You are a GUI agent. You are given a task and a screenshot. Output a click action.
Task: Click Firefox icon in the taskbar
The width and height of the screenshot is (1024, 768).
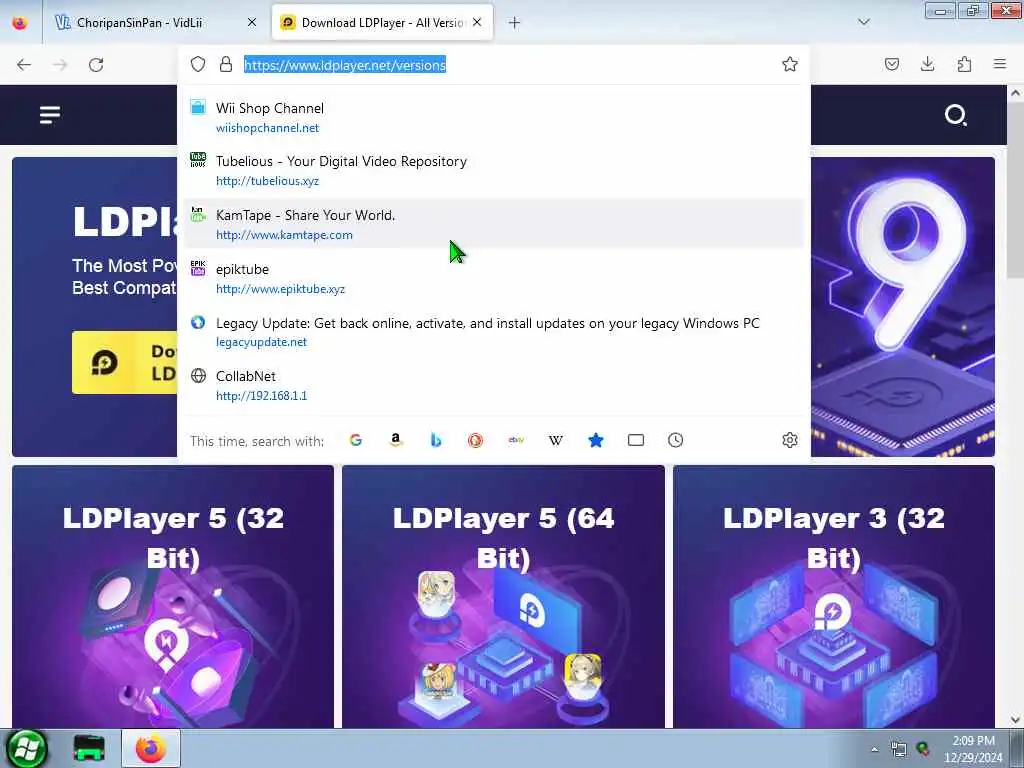151,748
